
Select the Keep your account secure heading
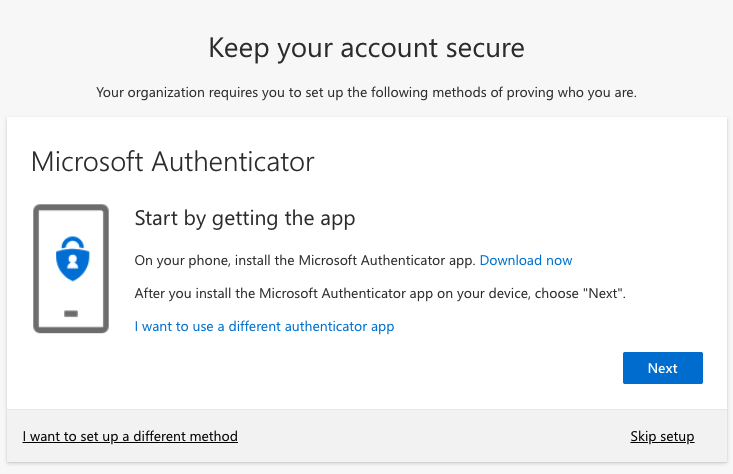[x=366, y=47]
